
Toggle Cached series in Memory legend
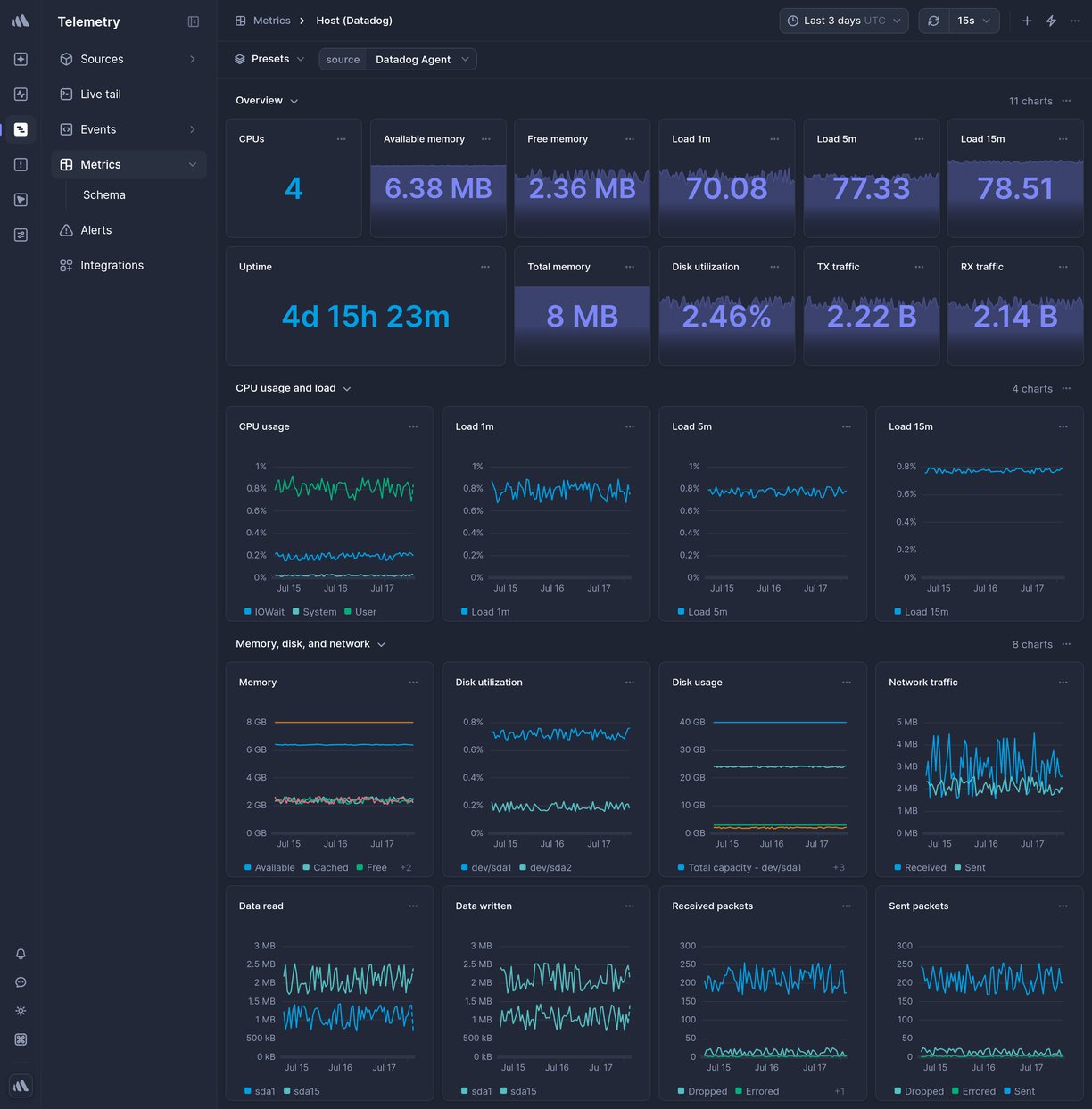pyautogui.click(x=326, y=868)
